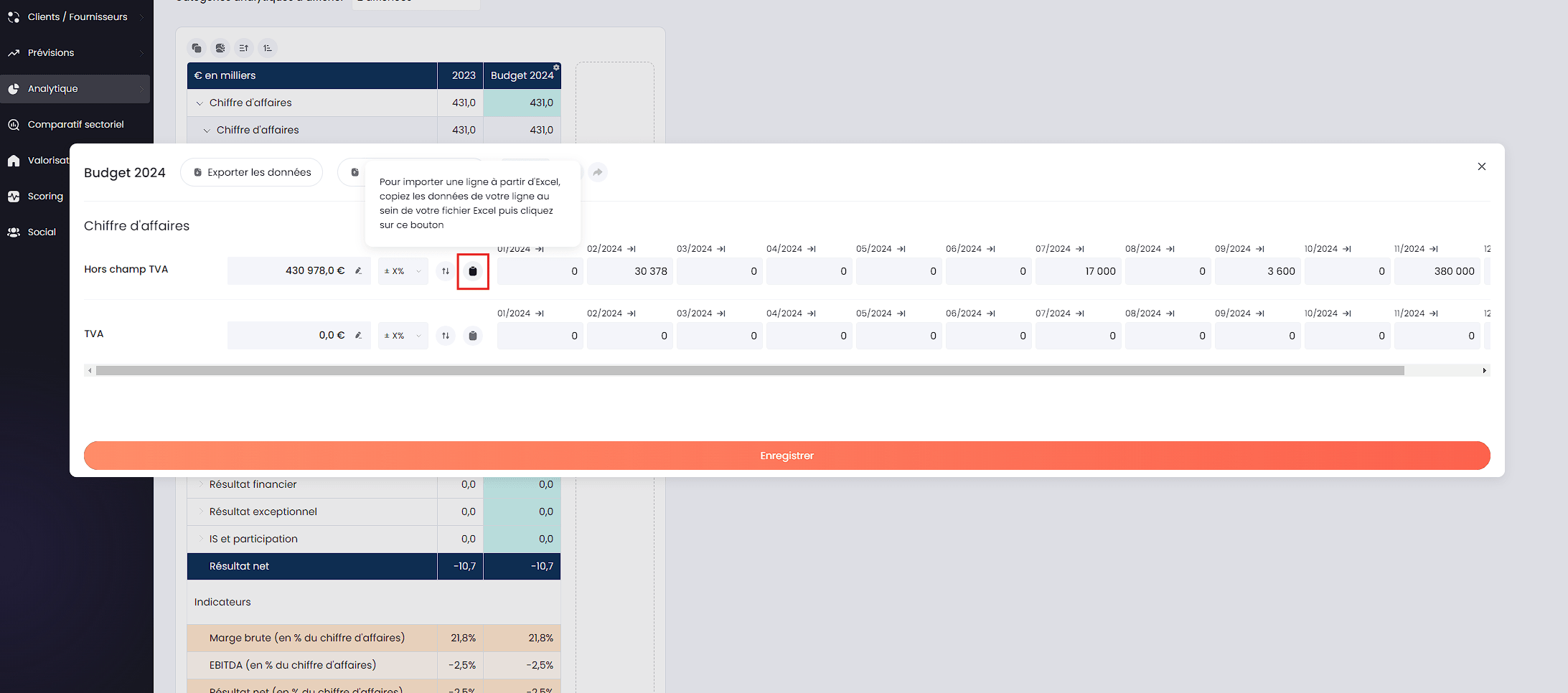Viewport: 1568px width, 693px height.
Task: Propagate 03/2024 value forward in Hors champ TVA row
Action: coord(721,249)
